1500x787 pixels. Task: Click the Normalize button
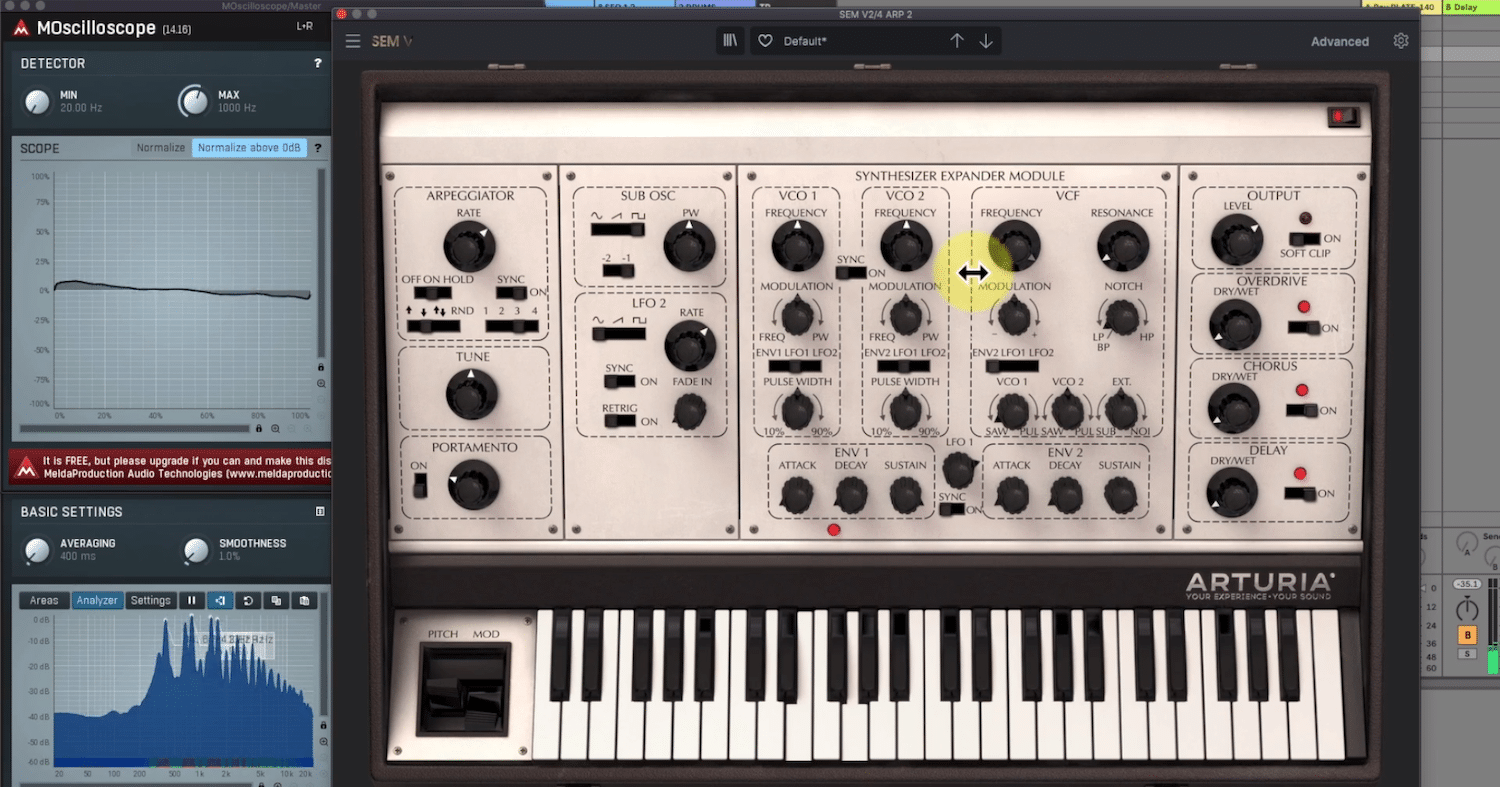[x=161, y=148]
